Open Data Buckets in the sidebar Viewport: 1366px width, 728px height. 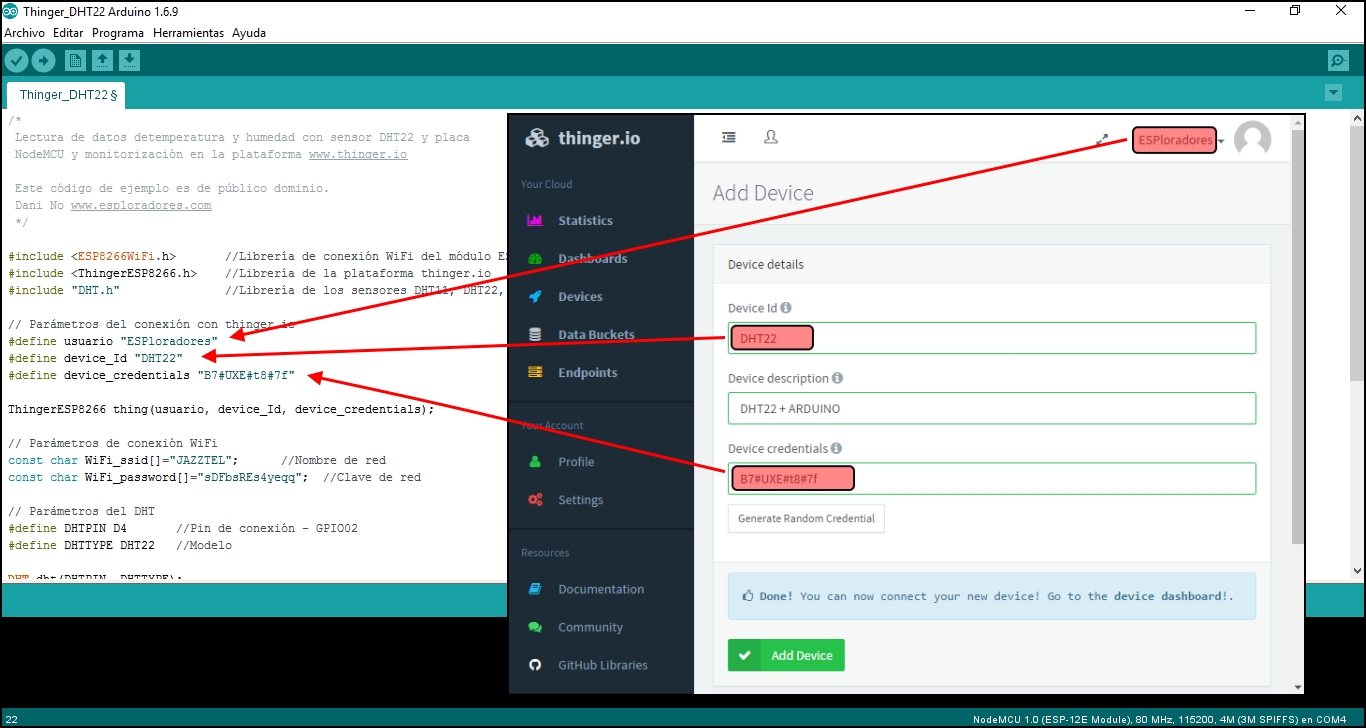tap(596, 335)
